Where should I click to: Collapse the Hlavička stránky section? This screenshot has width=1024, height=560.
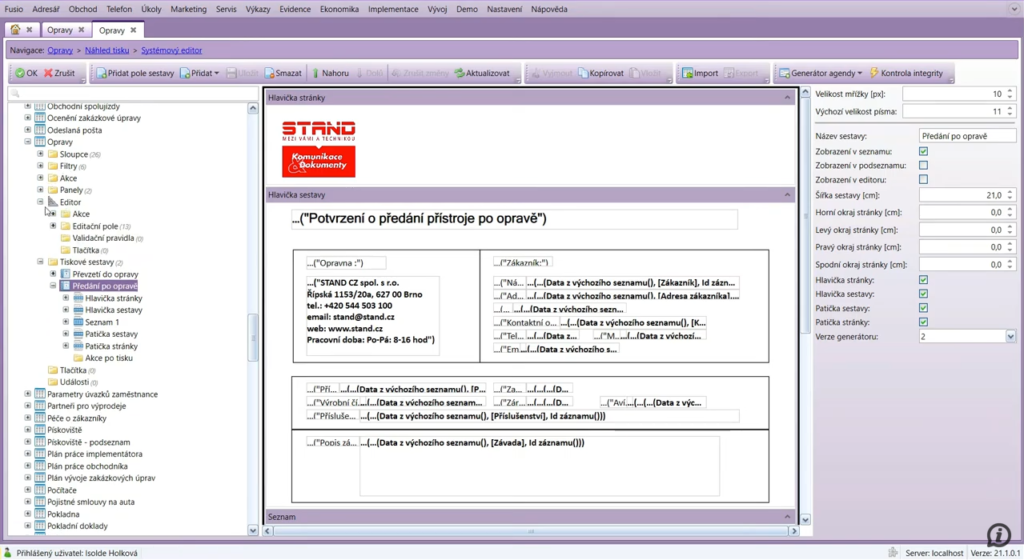(788, 98)
